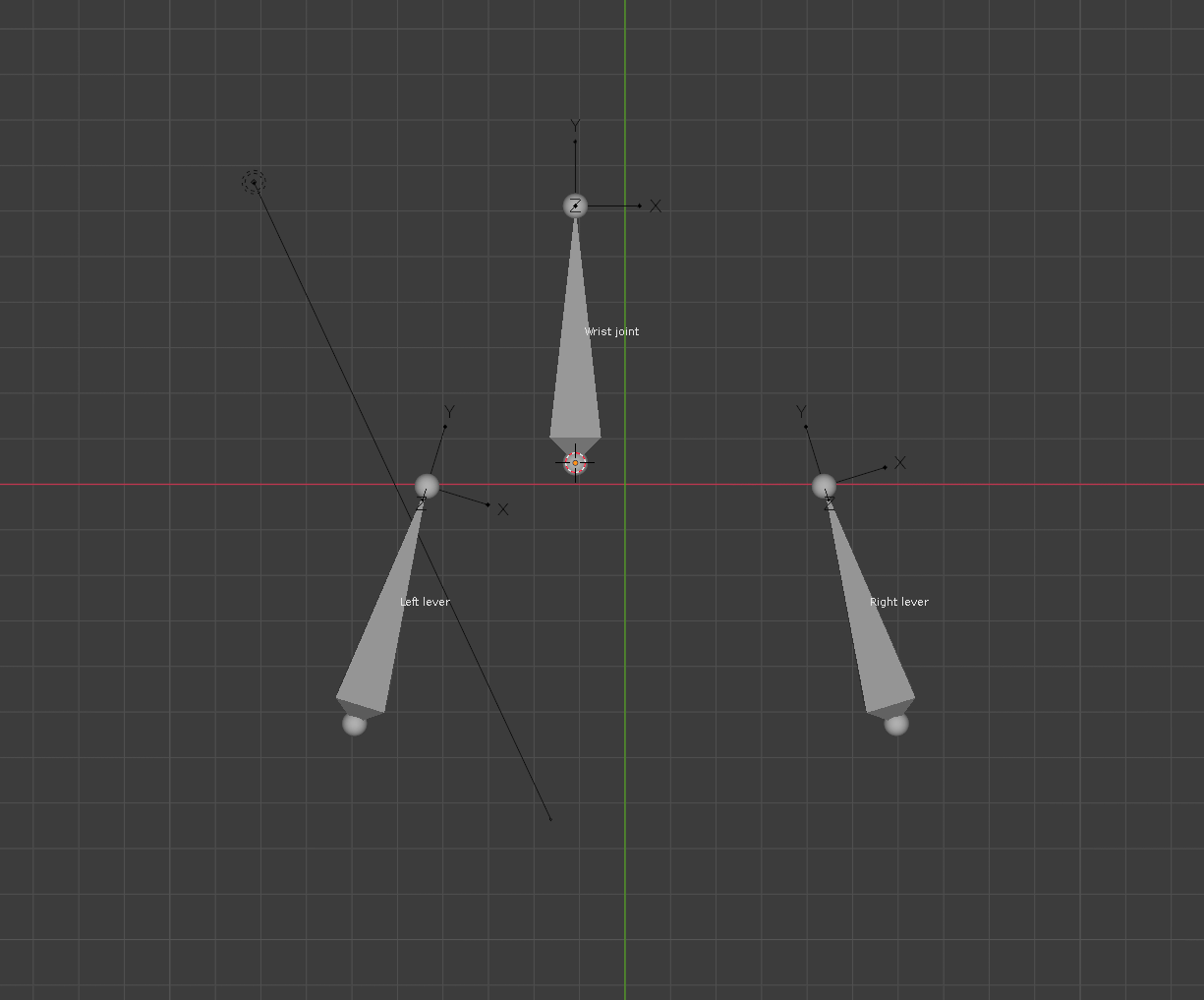Click the green vertical axis line

click(x=626, y=885)
